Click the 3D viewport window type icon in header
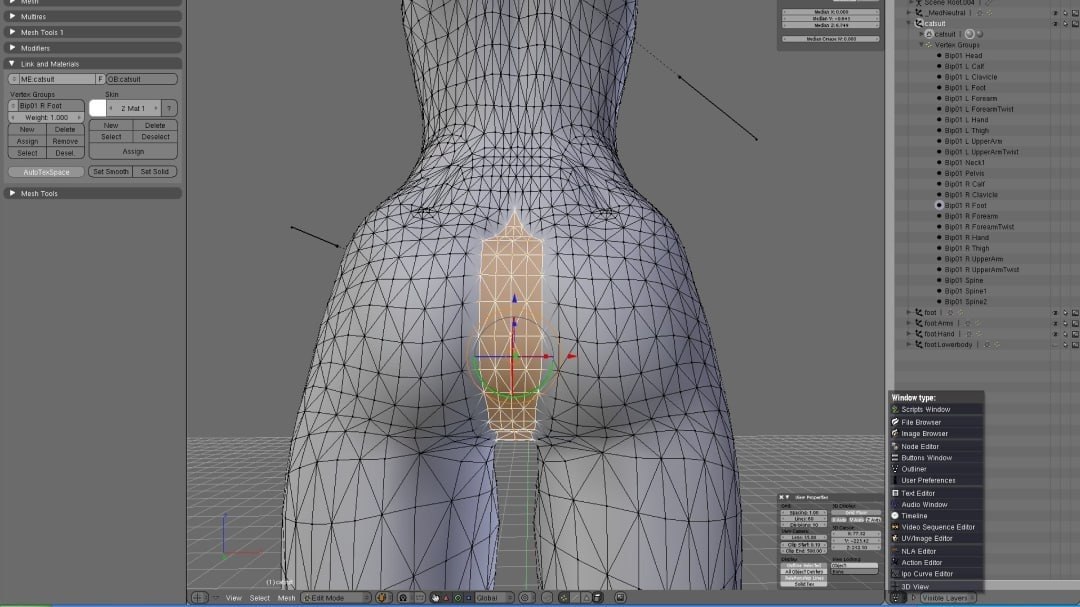This screenshot has width=1080, height=607. (x=199, y=597)
